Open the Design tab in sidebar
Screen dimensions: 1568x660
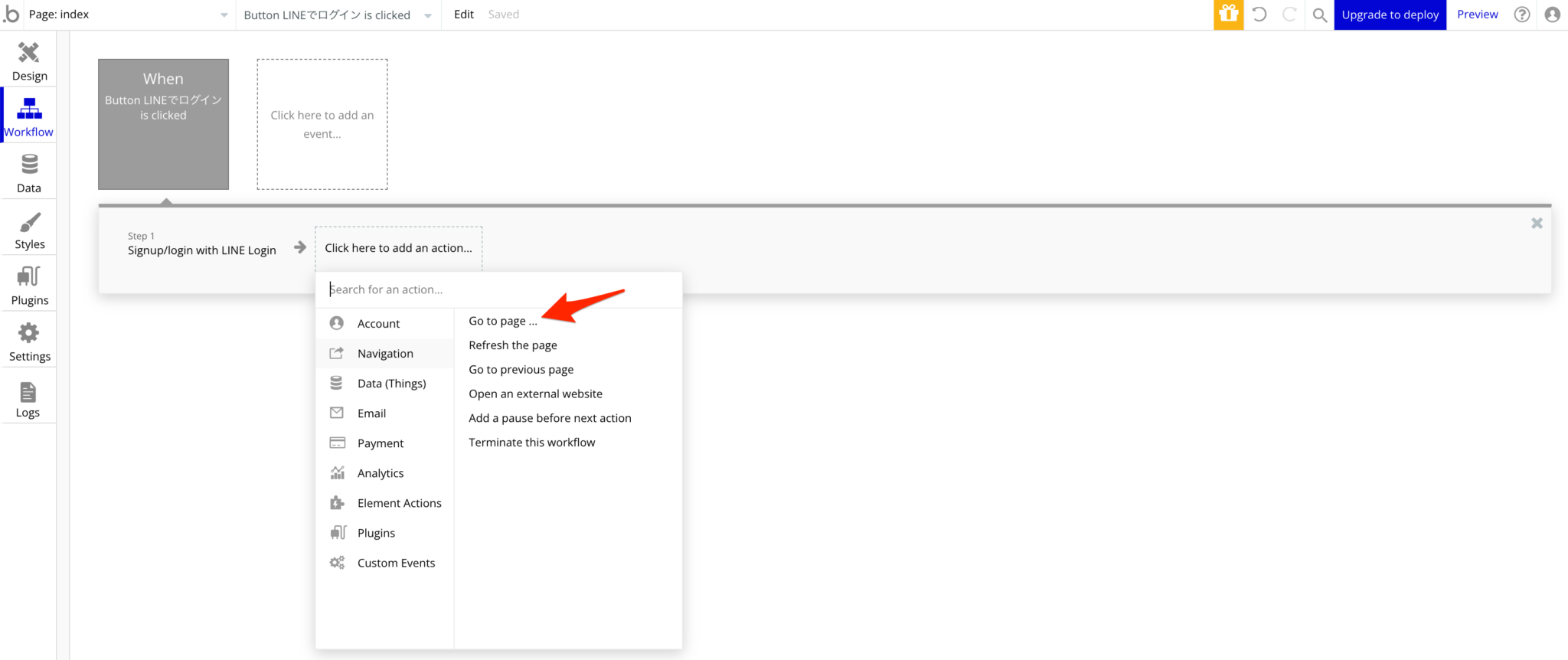click(29, 60)
